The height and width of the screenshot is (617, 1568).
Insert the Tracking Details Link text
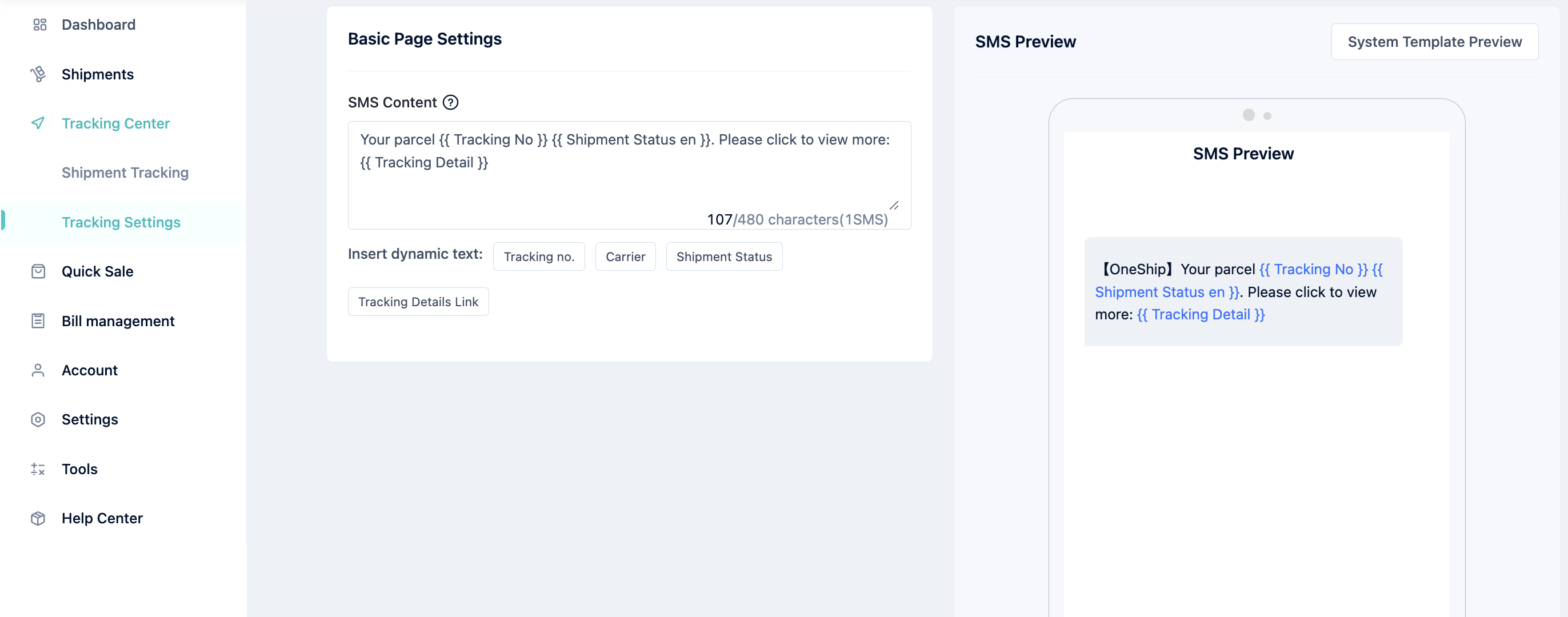pos(418,302)
